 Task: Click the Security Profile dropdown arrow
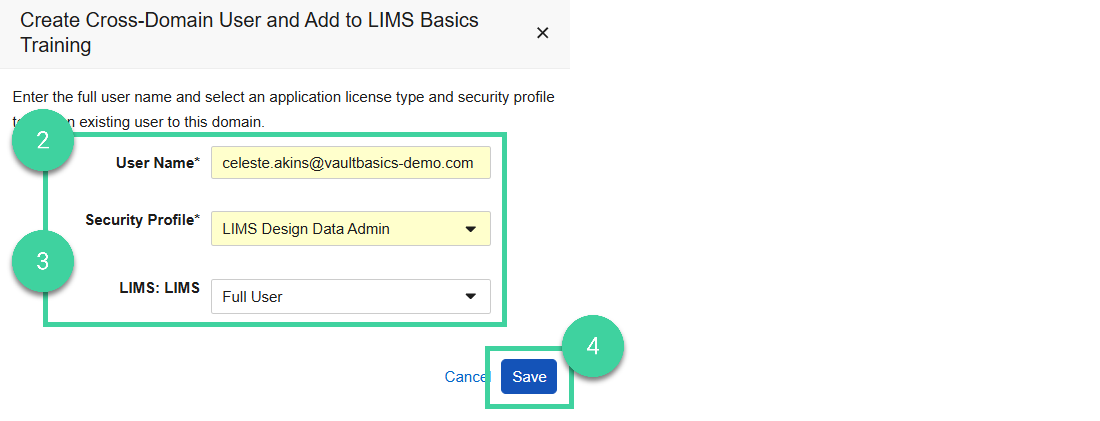pos(471,229)
